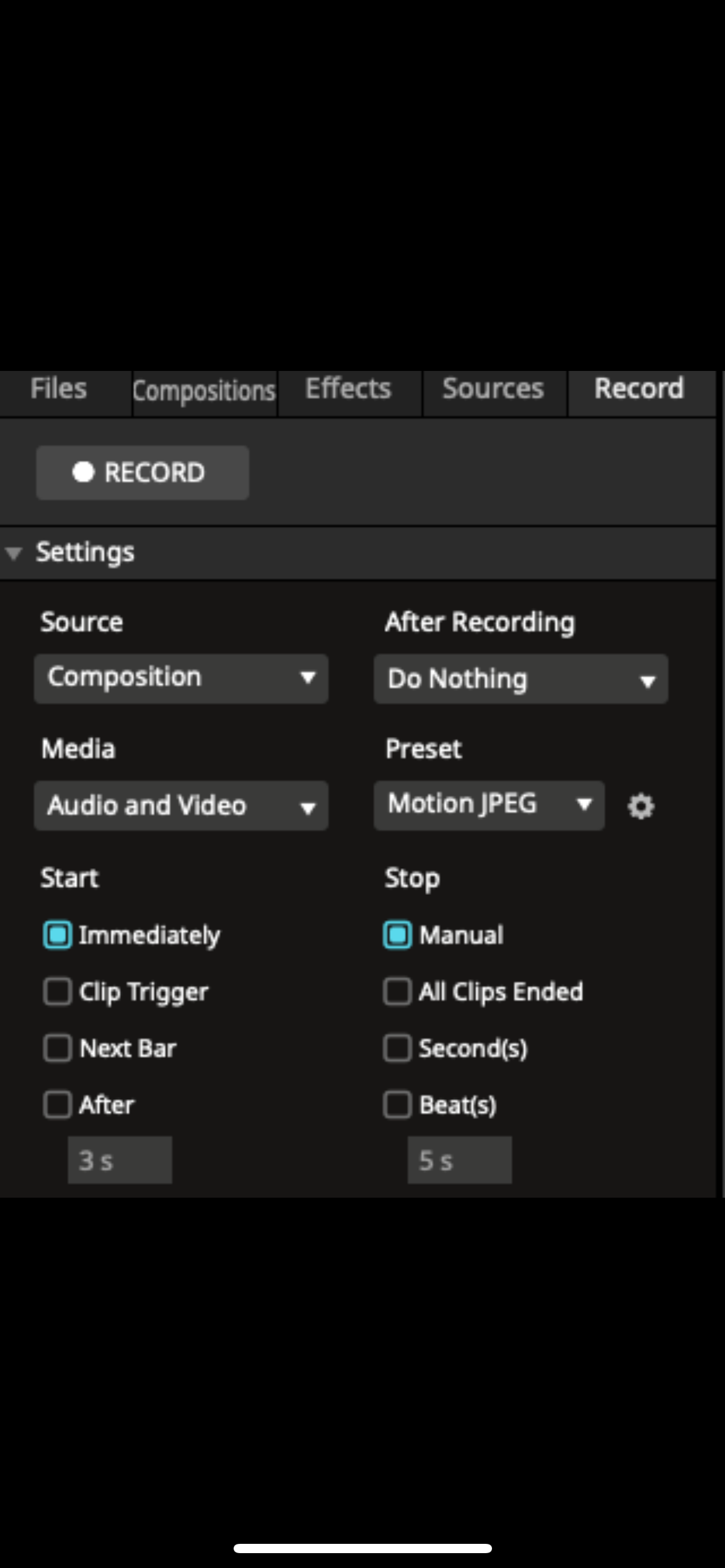
Task: Toggle the Immediately start checkbox
Action: click(58, 935)
